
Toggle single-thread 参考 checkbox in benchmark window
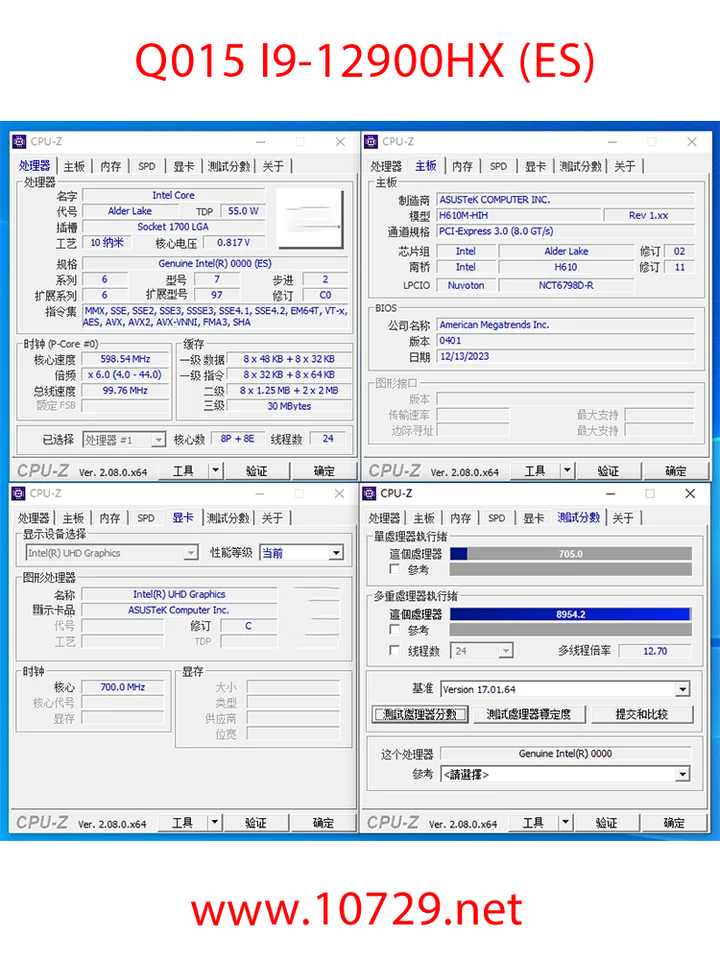(x=395, y=569)
